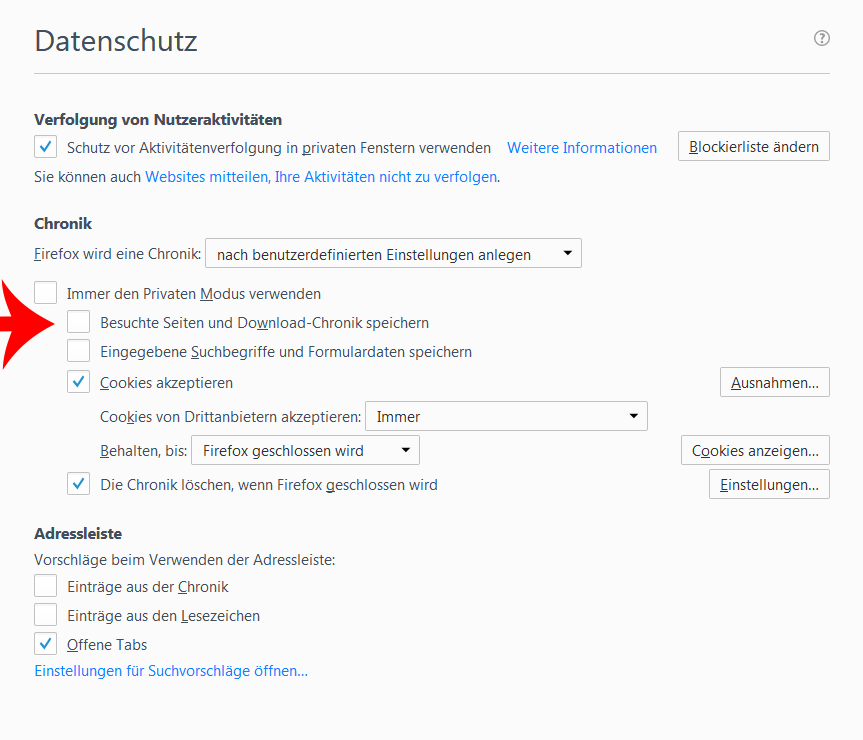The width and height of the screenshot is (863, 740).
Task: Uncheck 'Offene Tabs' suggestion checkbox
Action: pos(46,645)
